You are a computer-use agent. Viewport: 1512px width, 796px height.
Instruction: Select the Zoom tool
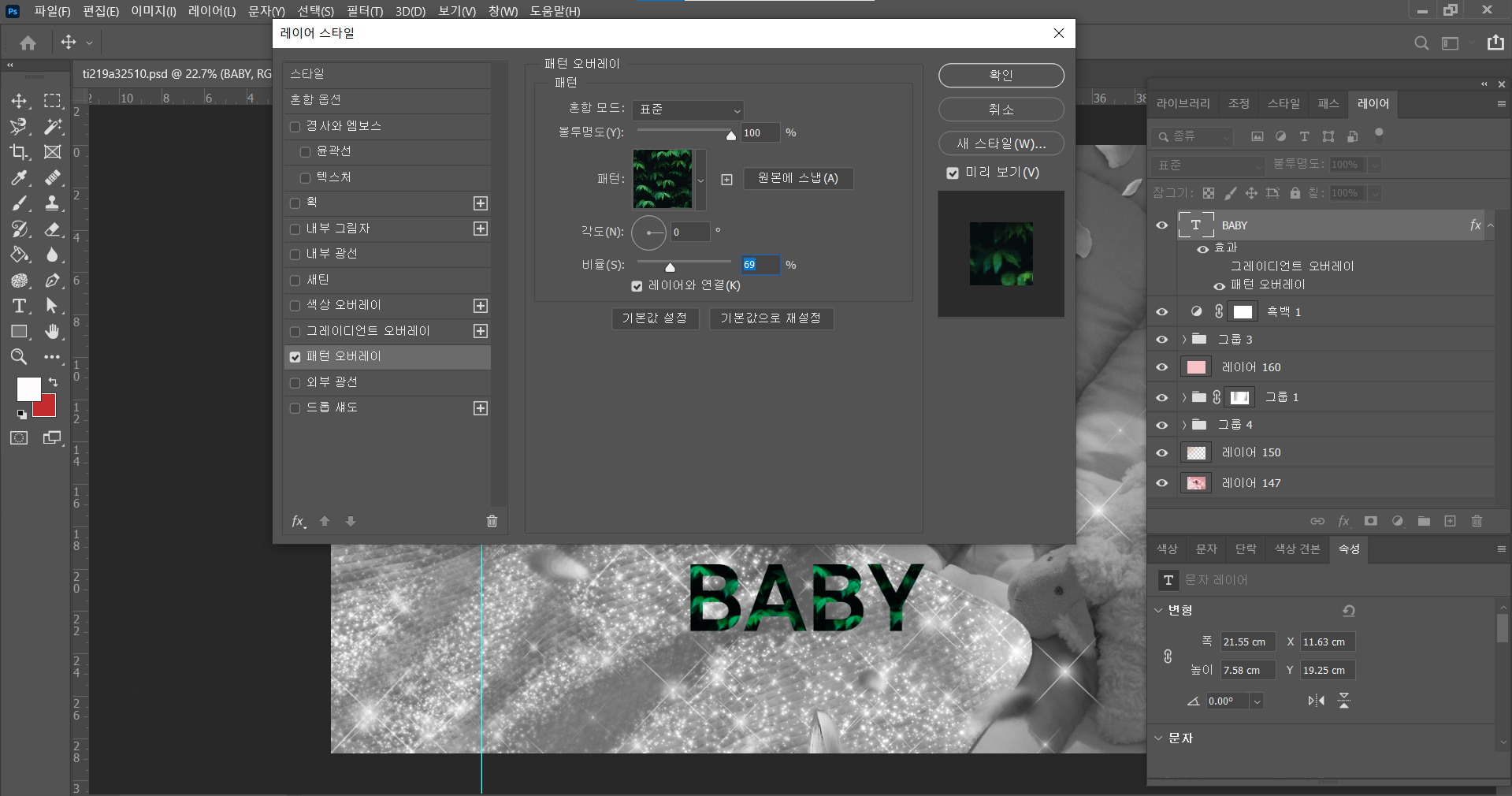(19, 357)
